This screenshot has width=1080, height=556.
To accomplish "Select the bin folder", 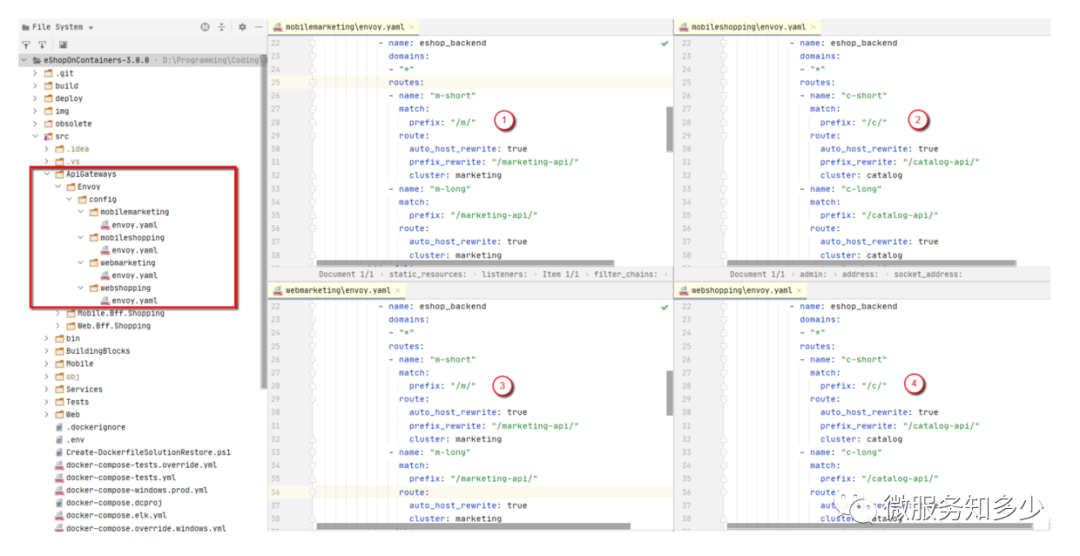I will point(73,338).
